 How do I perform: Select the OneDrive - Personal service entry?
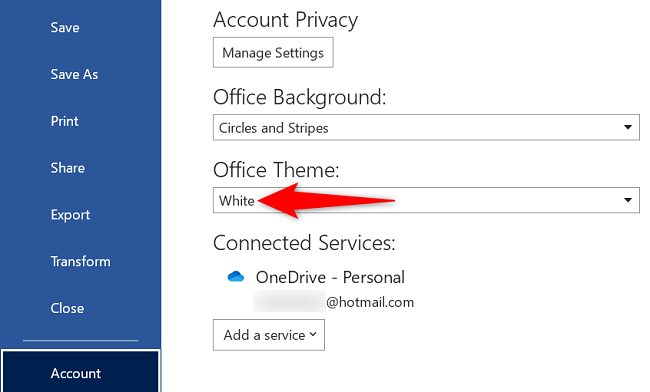click(x=330, y=277)
